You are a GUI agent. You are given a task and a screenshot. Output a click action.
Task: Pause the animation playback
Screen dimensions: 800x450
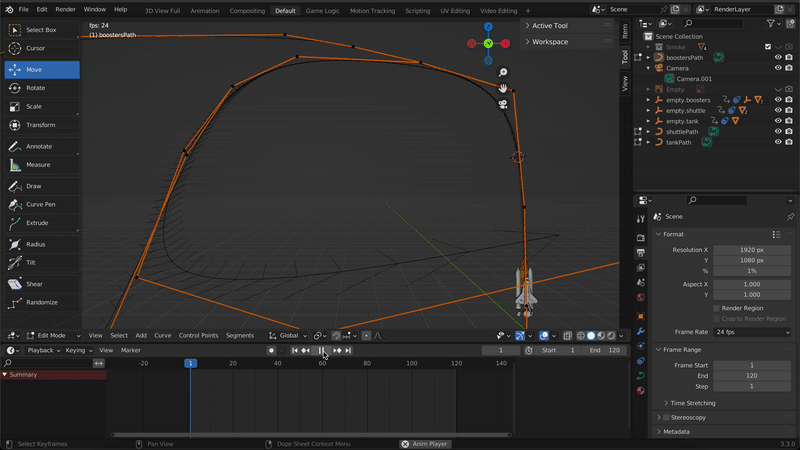point(321,351)
